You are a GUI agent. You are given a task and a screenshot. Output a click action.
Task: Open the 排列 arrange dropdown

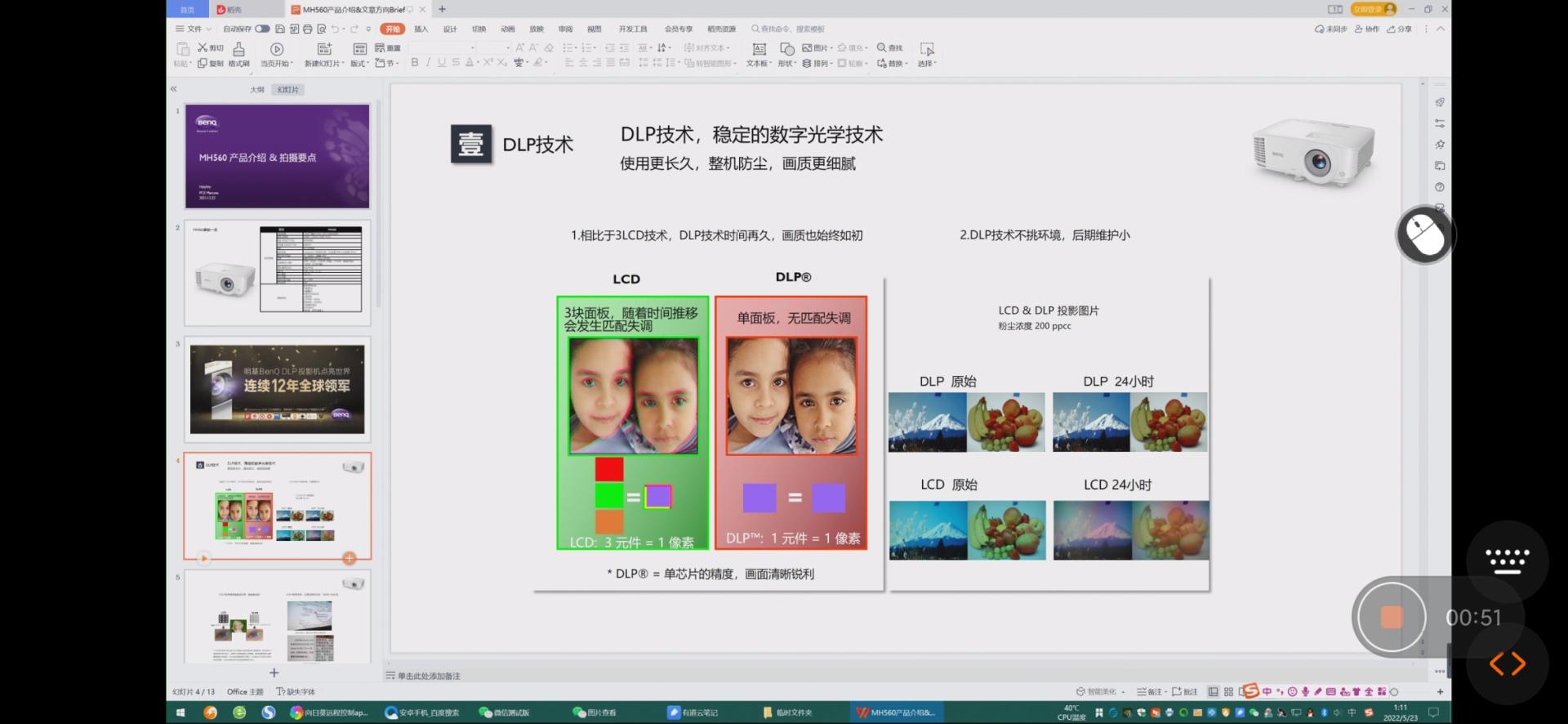coord(817,63)
